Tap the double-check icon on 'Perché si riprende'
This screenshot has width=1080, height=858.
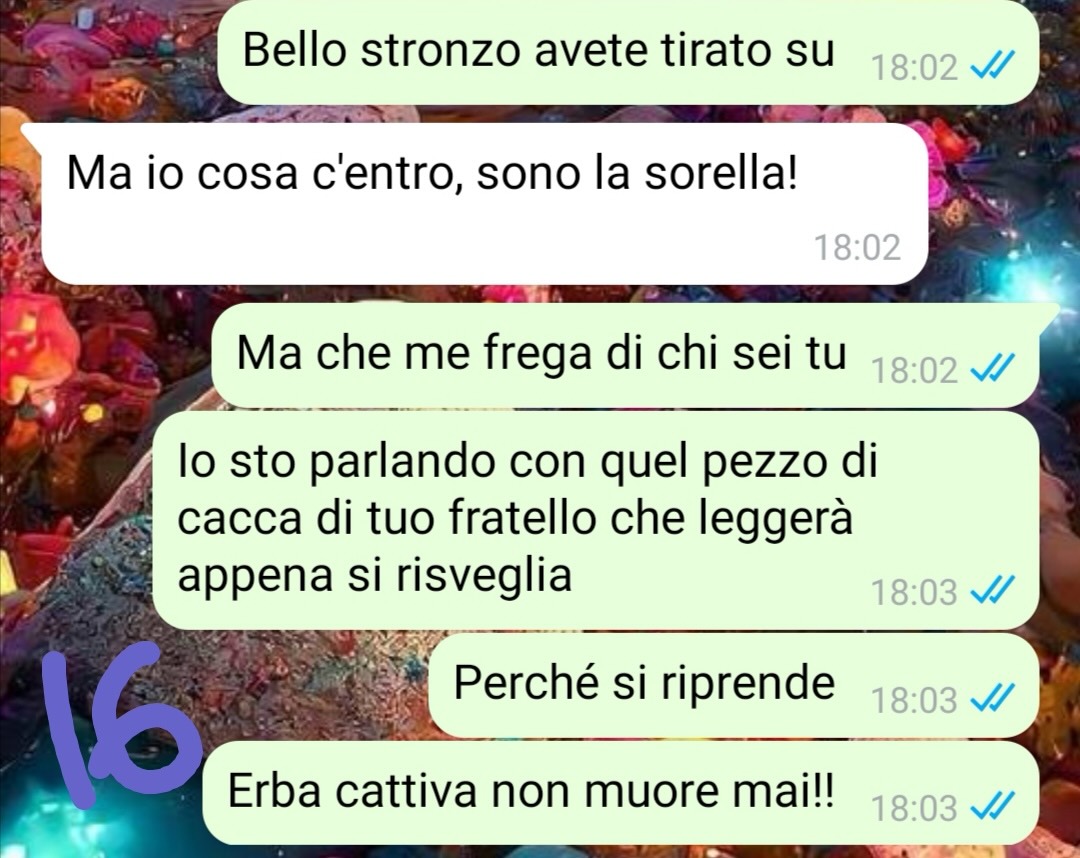coord(991,699)
